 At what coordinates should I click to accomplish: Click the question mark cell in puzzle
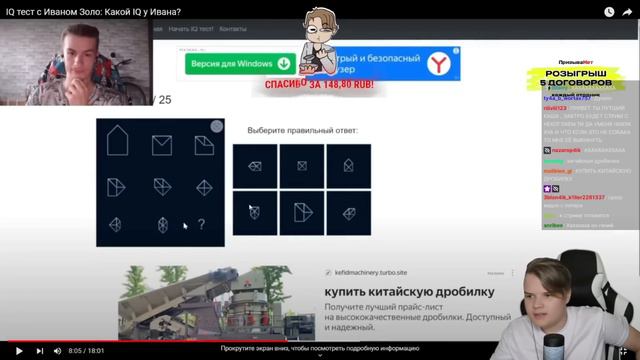[x=202, y=224]
